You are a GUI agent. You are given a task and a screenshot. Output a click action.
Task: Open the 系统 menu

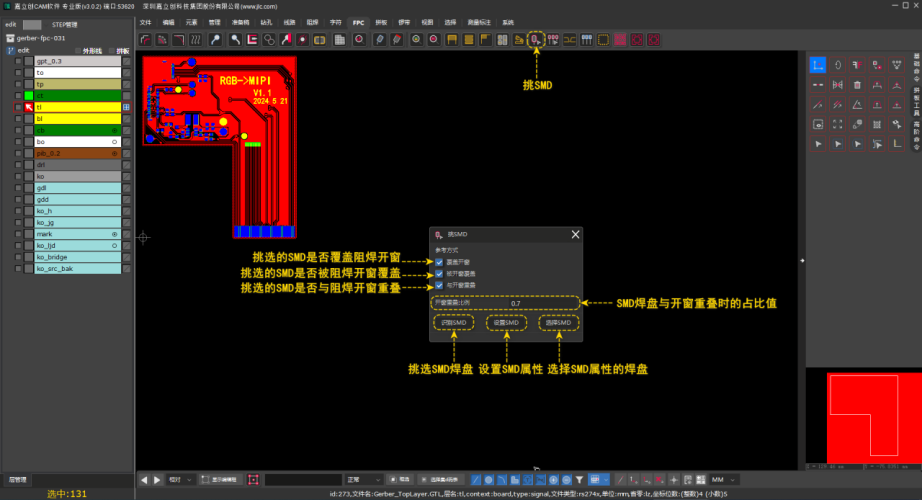click(x=508, y=23)
